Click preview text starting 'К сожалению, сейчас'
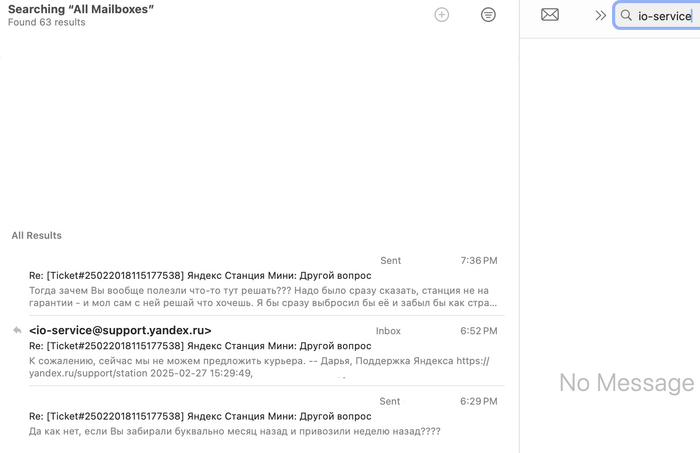Viewport: 700px width, 453px height. tap(259, 367)
